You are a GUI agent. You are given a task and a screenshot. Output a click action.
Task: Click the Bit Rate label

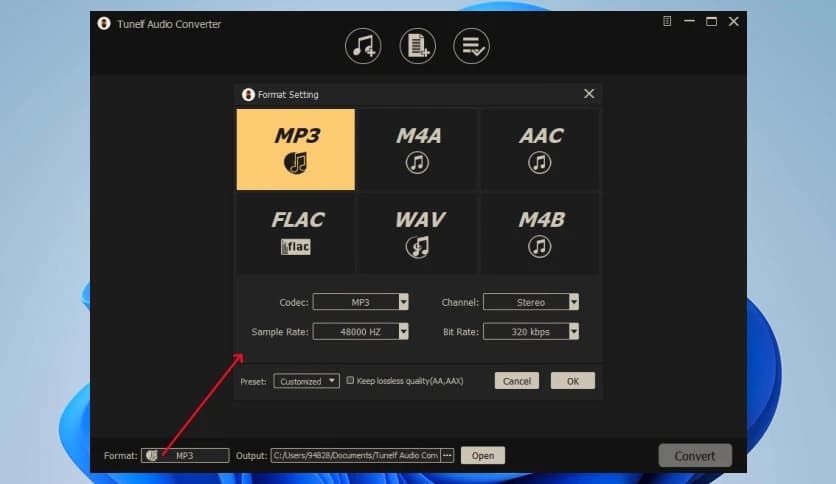coord(461,332)
